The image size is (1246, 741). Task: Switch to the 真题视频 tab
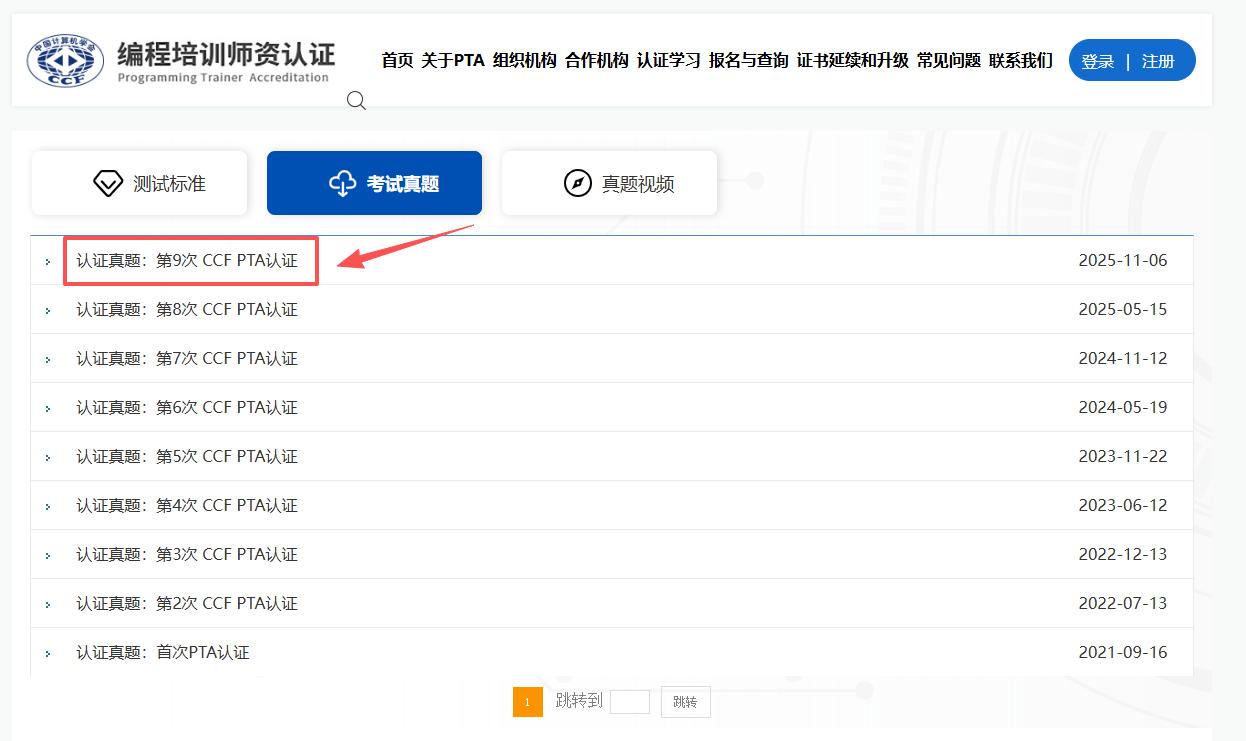coord(609,183)
